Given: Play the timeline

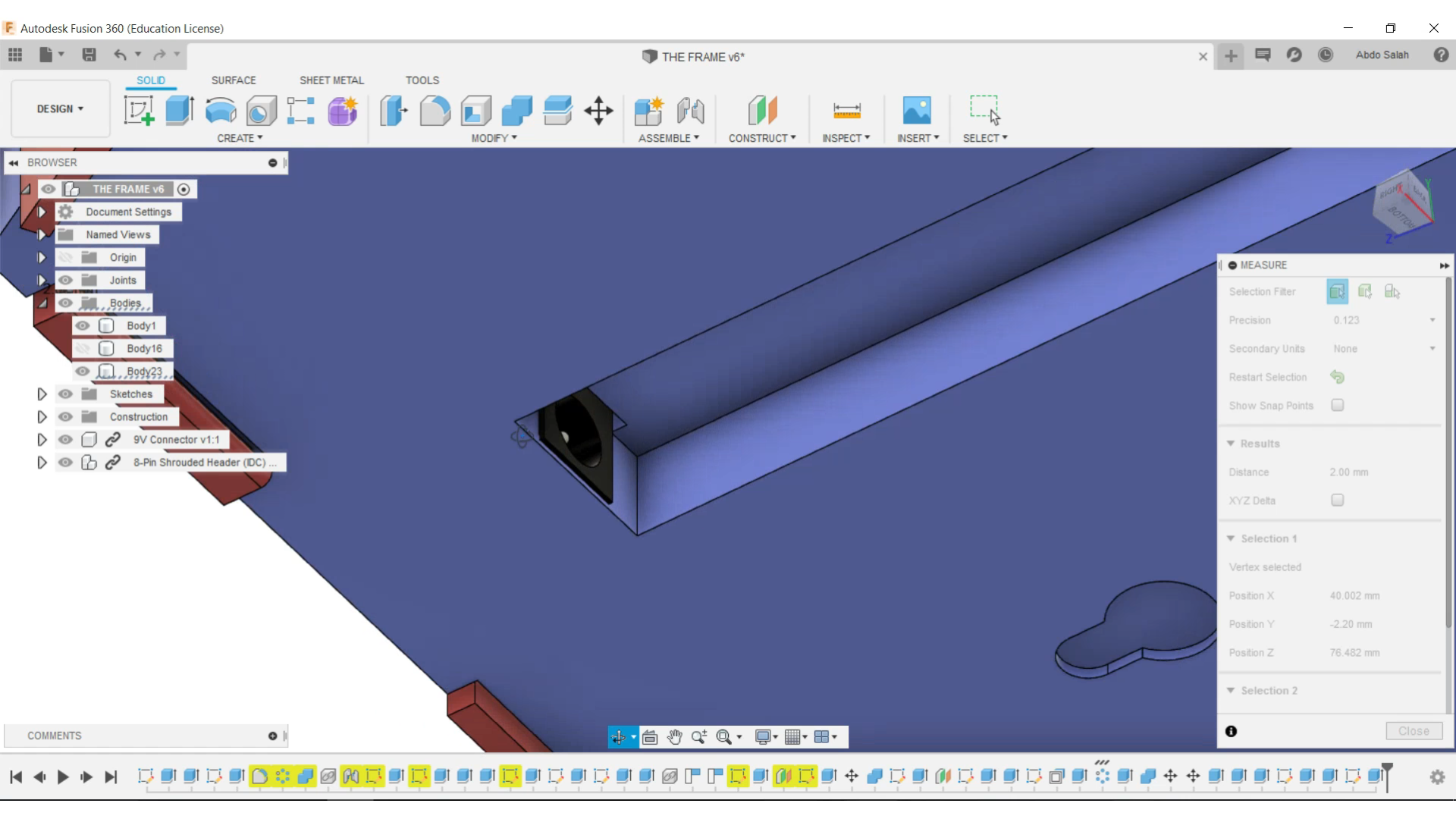Looking at the screenshot, I should pyautogui.click(x=63, y=777).
